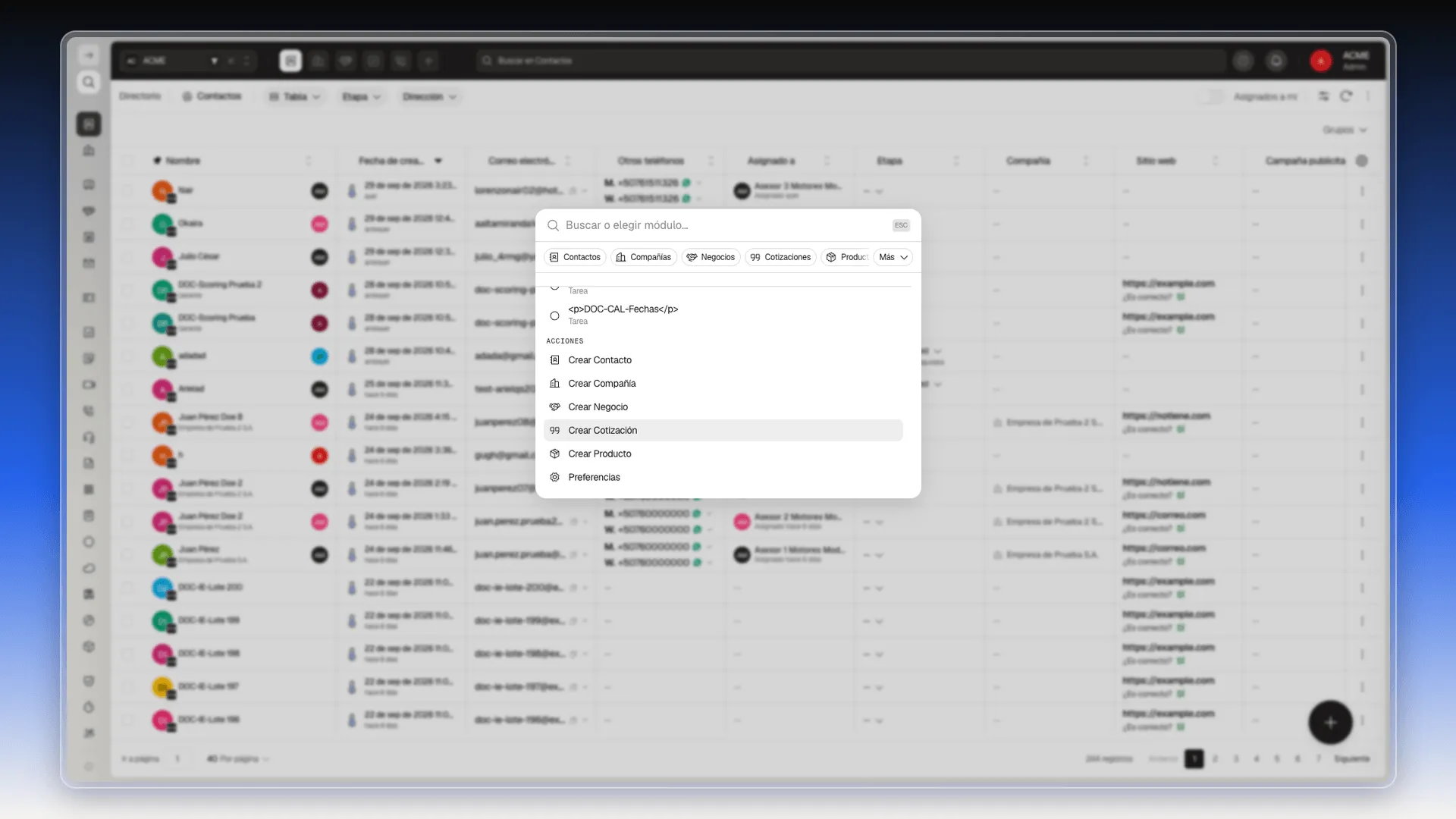Click the refresh icon in the toolbar
This screenshot has width=1456, height=819.
coord(1346,96)
